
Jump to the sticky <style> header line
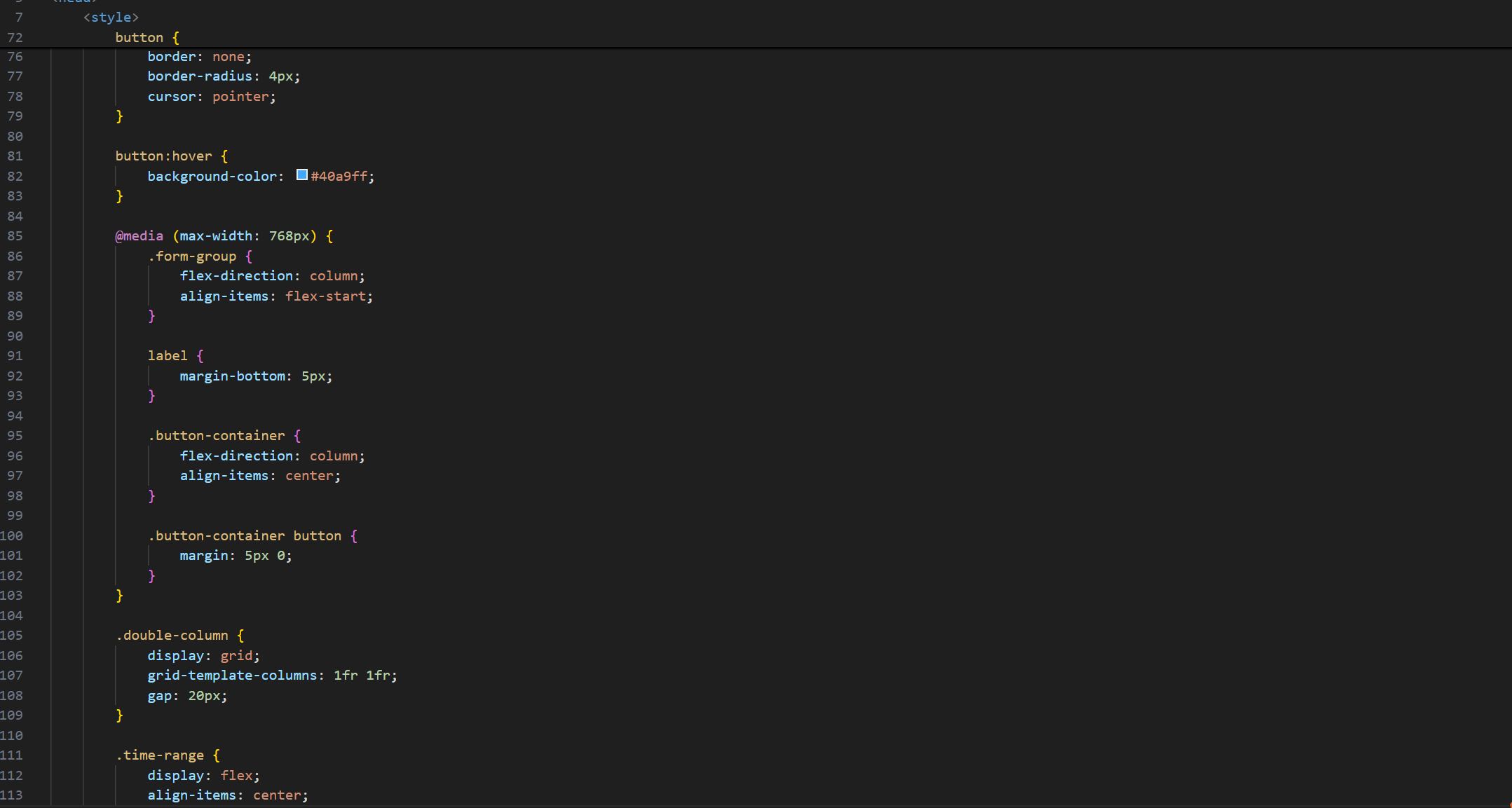[x=111, y=17]
